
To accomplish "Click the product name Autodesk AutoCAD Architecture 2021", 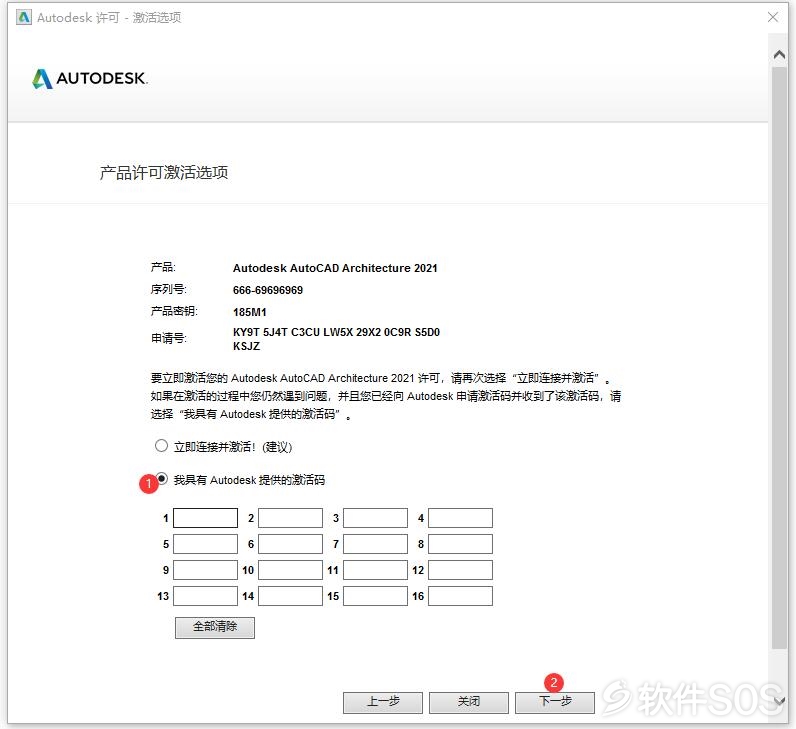I will tap(335, 268).
